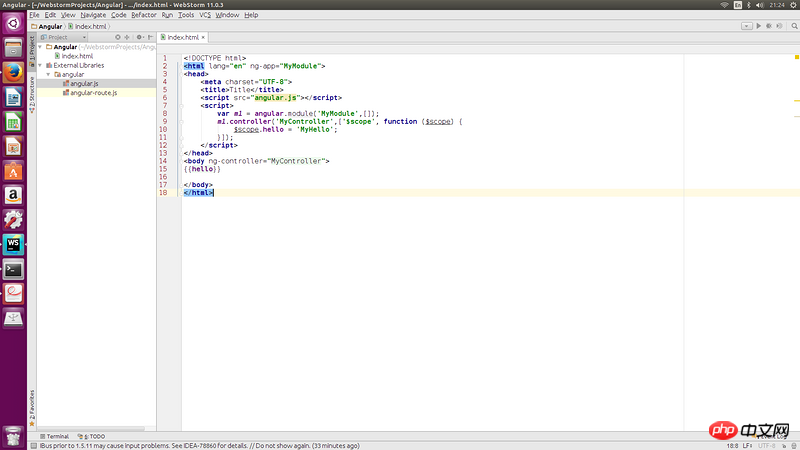Toggle the En keyboard input indicator
This screenshot has width=800, height=450.
click(x=738, y=5)
